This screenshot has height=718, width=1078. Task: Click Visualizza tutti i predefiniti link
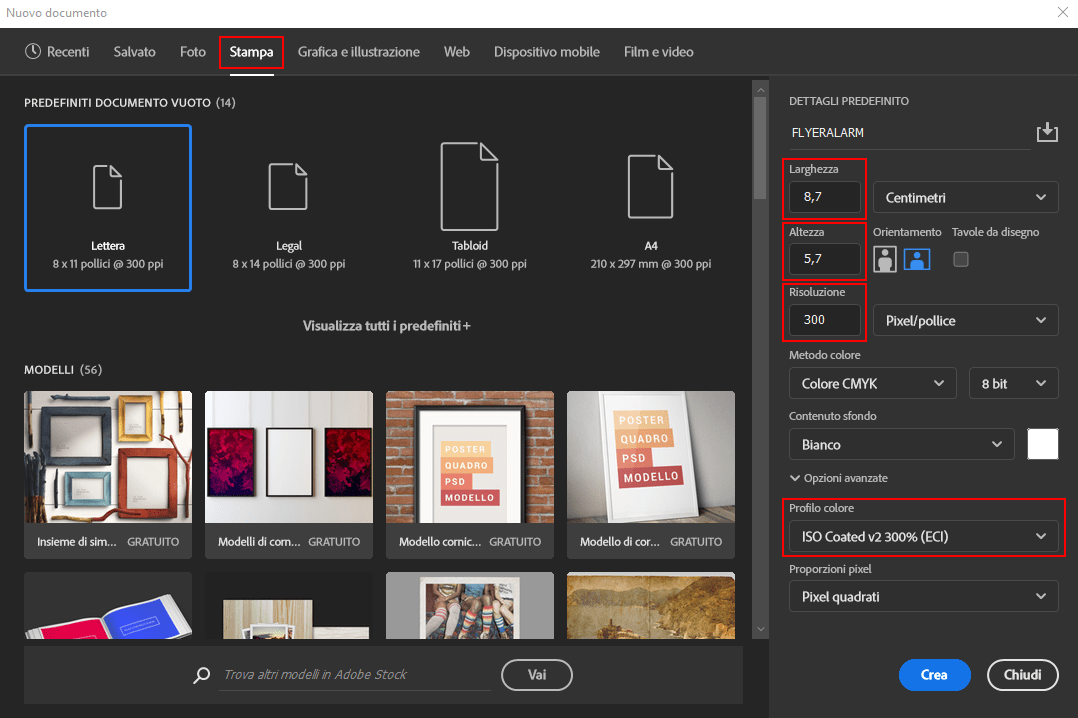[386, 326]
